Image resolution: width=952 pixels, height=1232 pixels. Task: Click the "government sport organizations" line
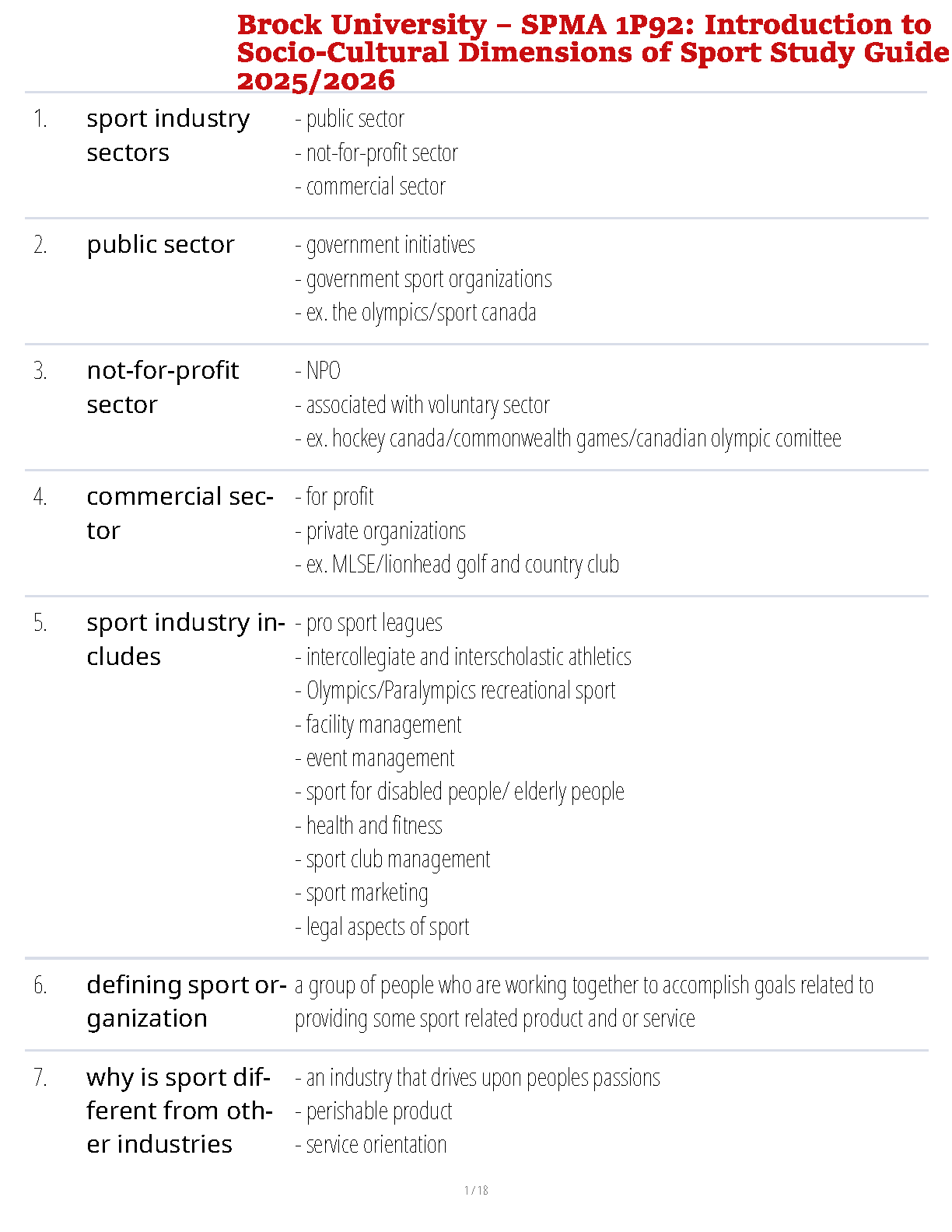pos(424,279)
